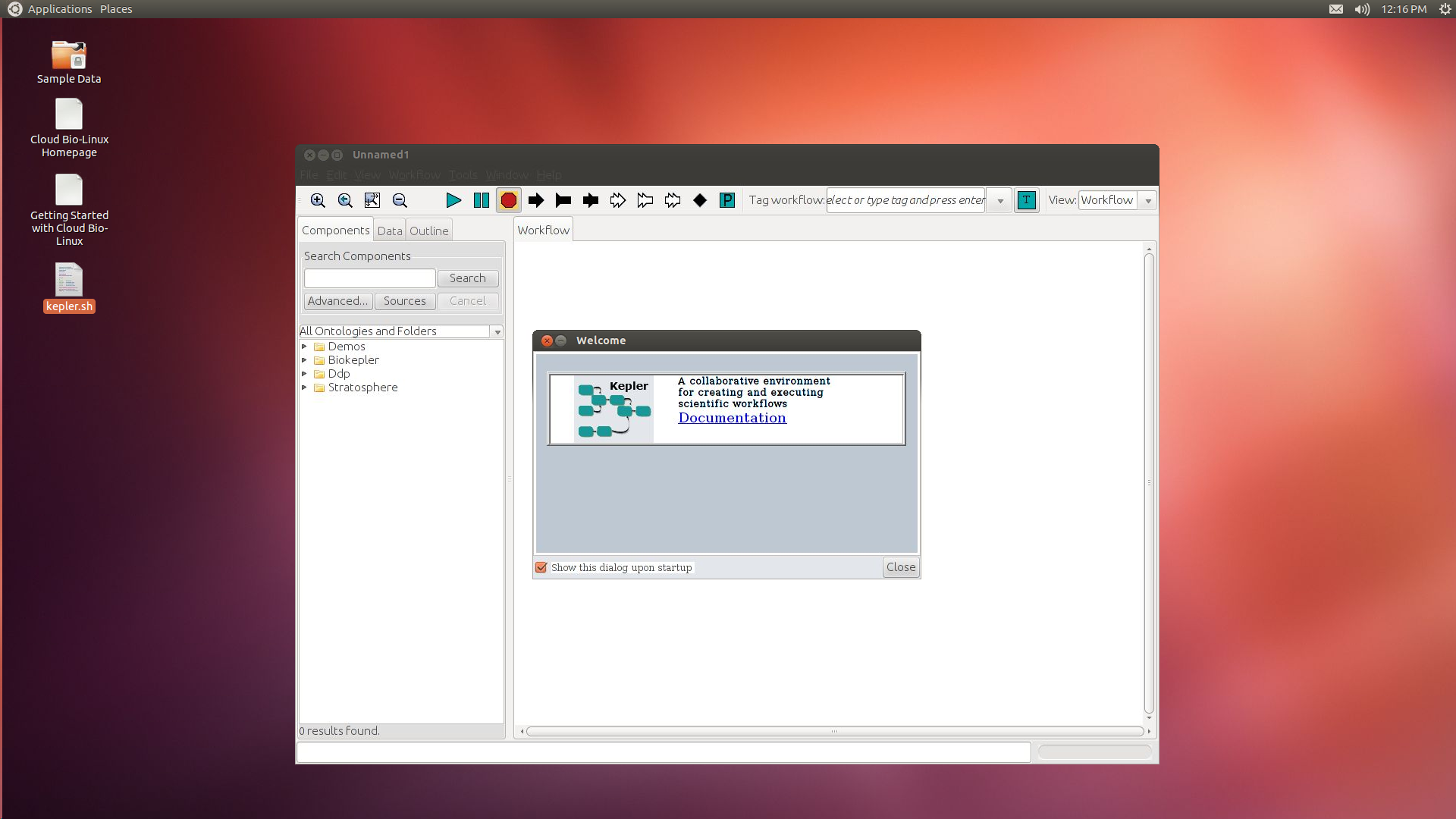Image resolution: width=1456 pixels, height=819 pixels.
Task: Click the Zoom Out magnifier icon
Action: click(x=400, y=200)
